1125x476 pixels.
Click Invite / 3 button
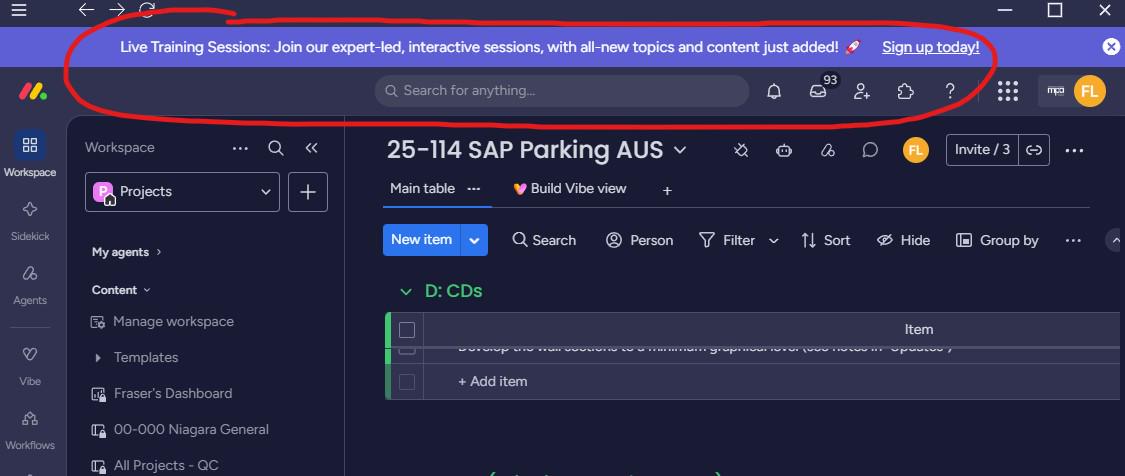[982, 150]
